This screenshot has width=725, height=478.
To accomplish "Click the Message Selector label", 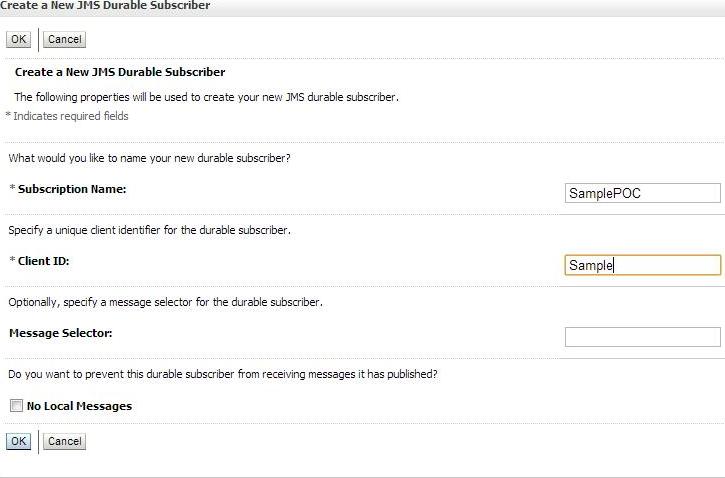I will (61, 333).
